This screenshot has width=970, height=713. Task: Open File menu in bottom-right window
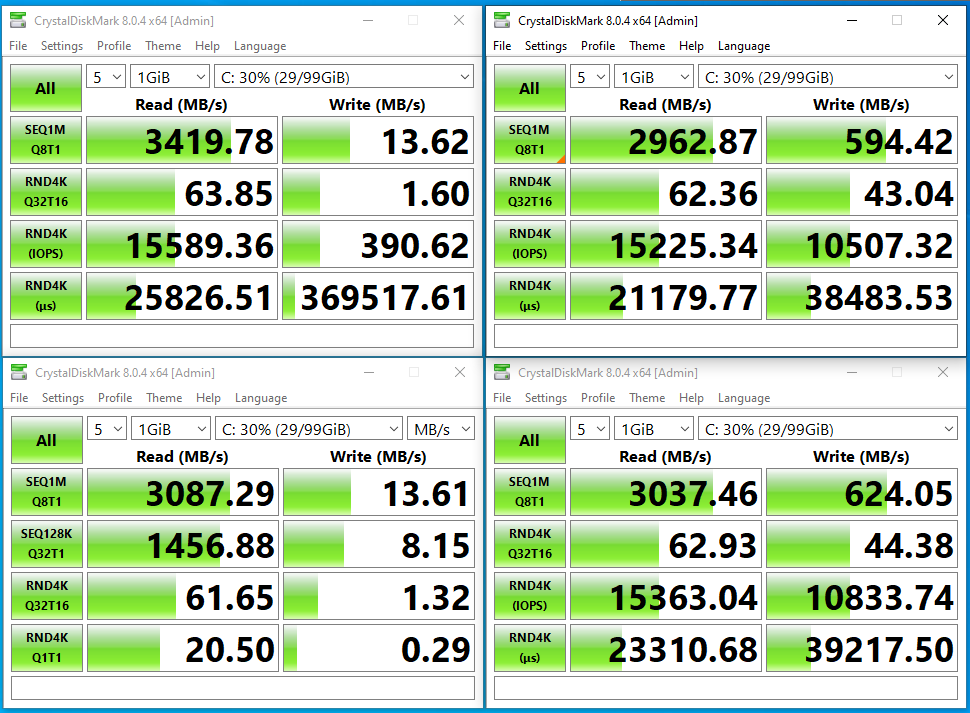pyautogui.click(x=502, y=398)
